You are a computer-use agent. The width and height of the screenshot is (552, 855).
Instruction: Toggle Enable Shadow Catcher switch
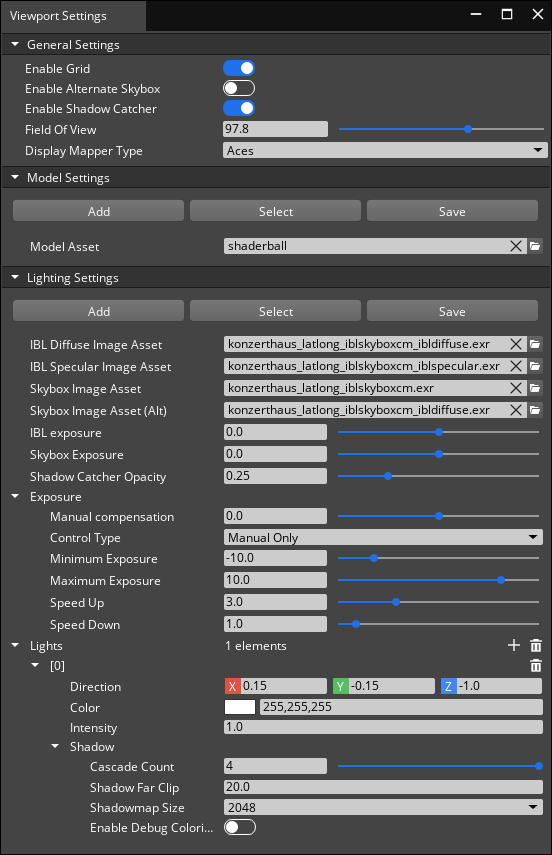pos(239,108)
